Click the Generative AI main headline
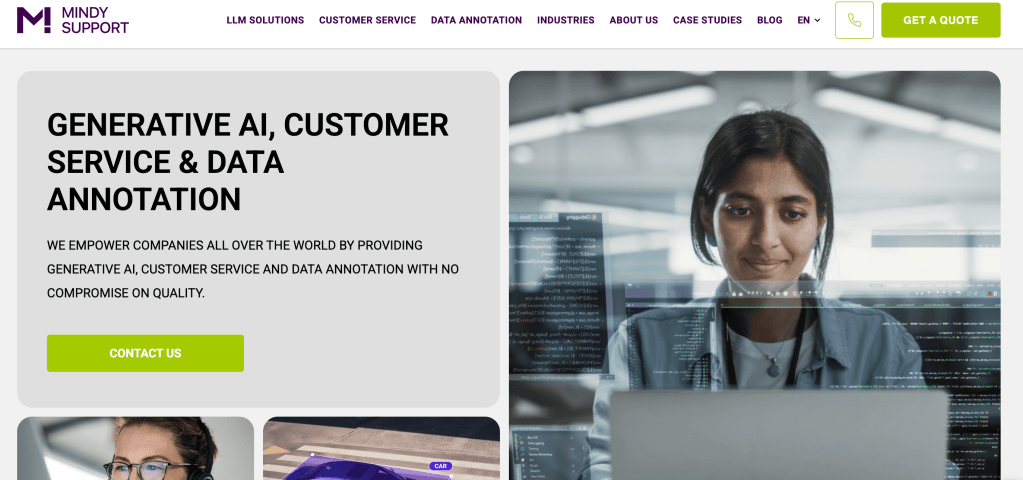 248,162
